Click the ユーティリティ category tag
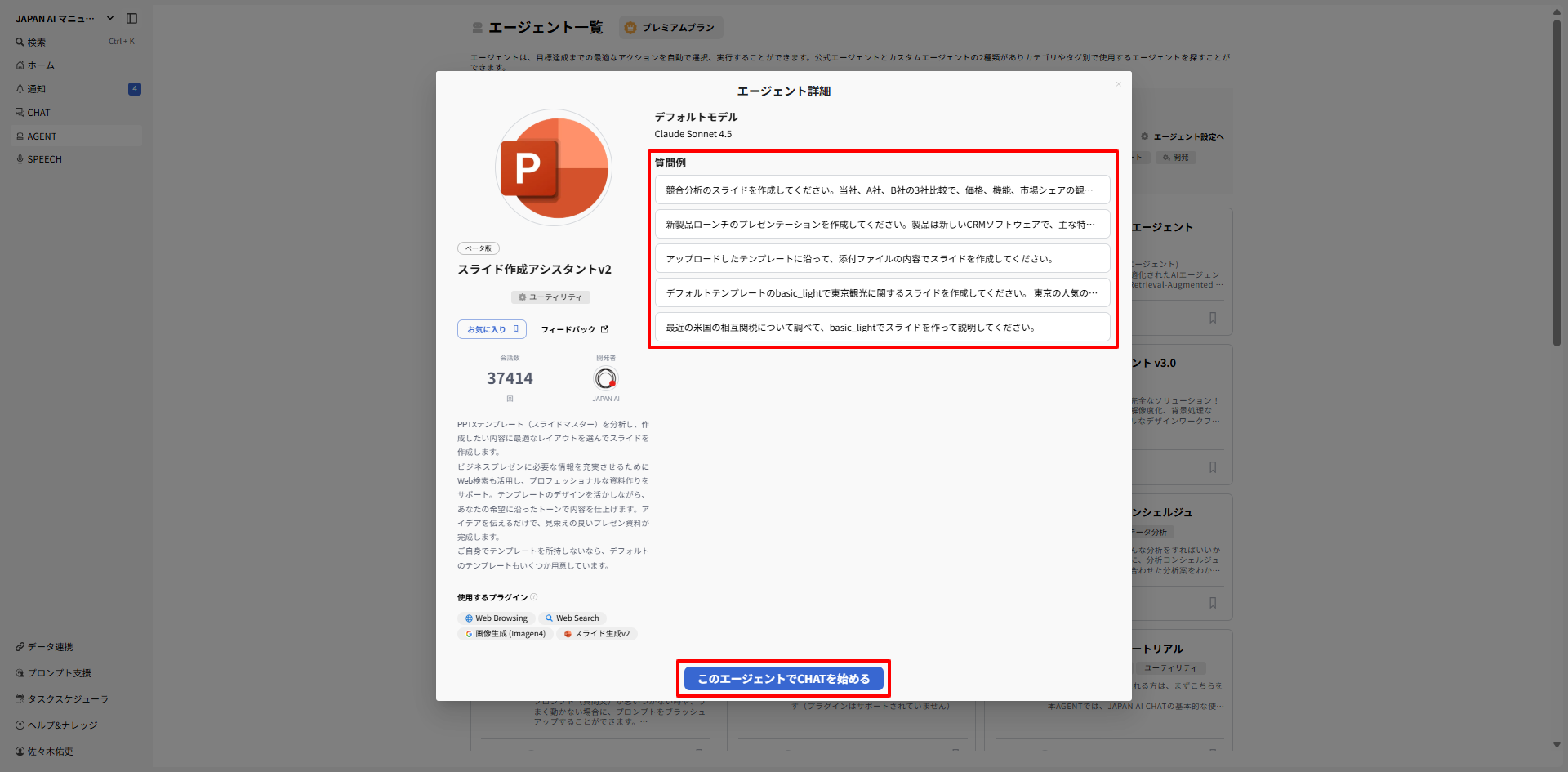 tap(550, 297)
